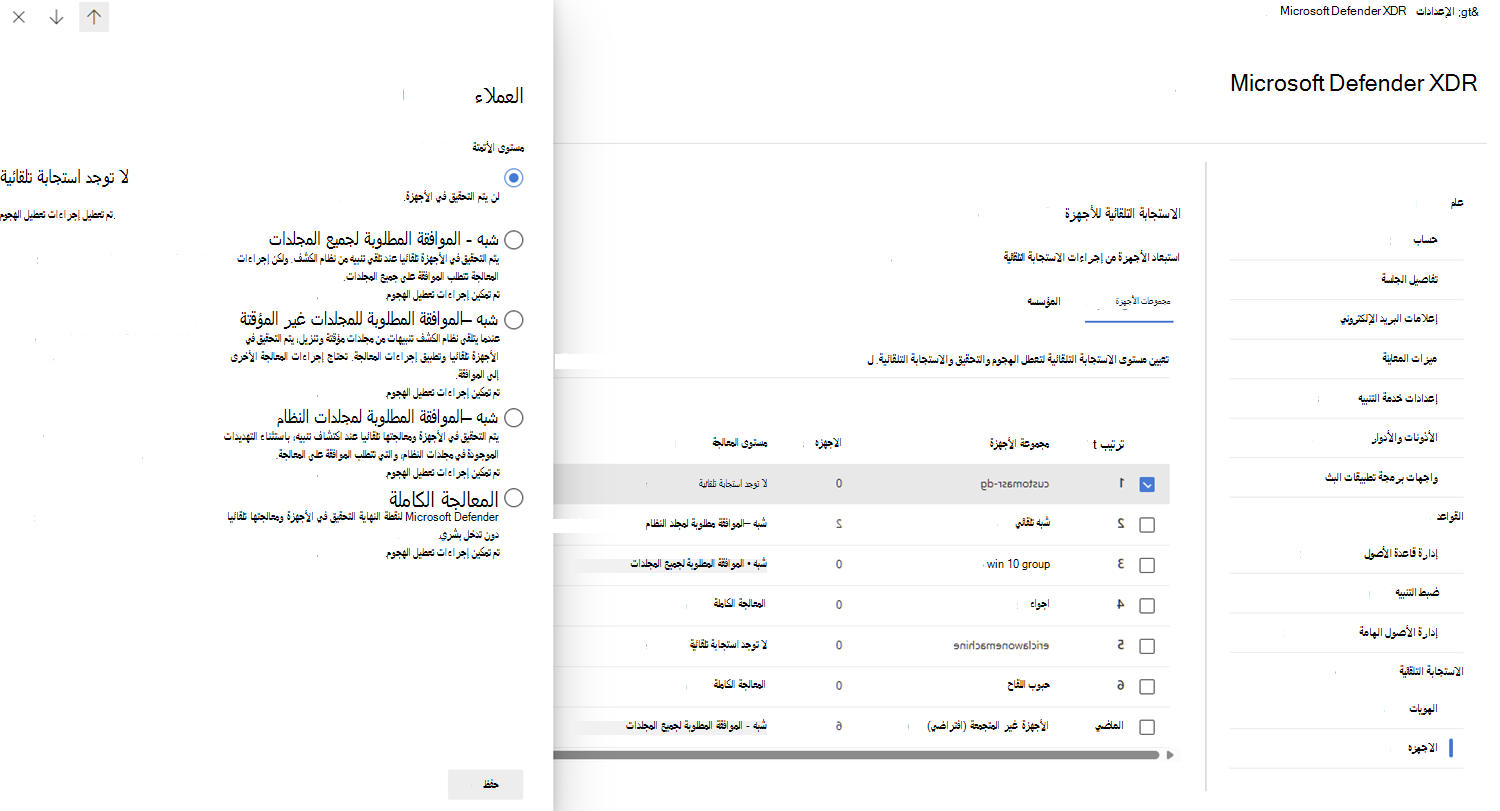Click the Microsoft Defender XDR breadcrumb
The height and width of the screenshot is (811, 1500).
[x=1343, y=11]
